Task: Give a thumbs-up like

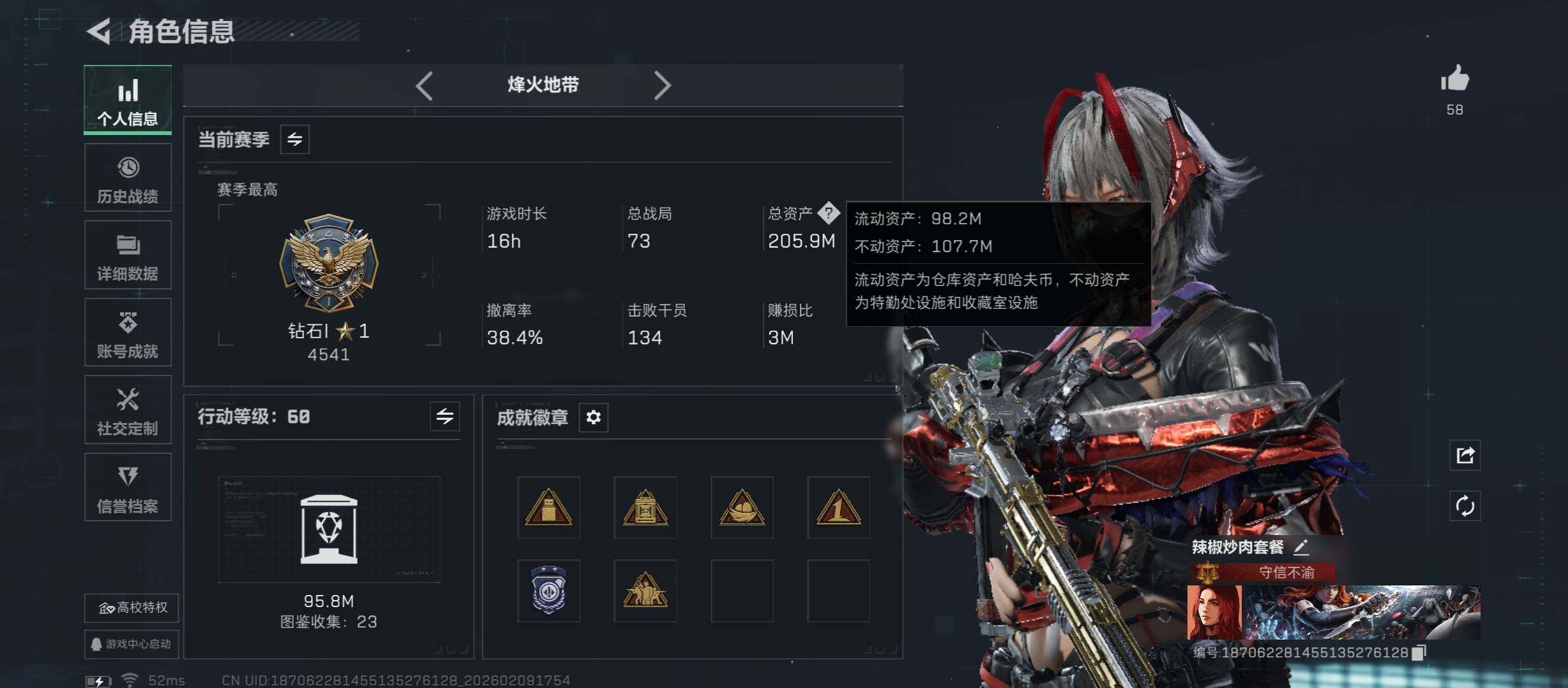Action: click(1455, 80)
